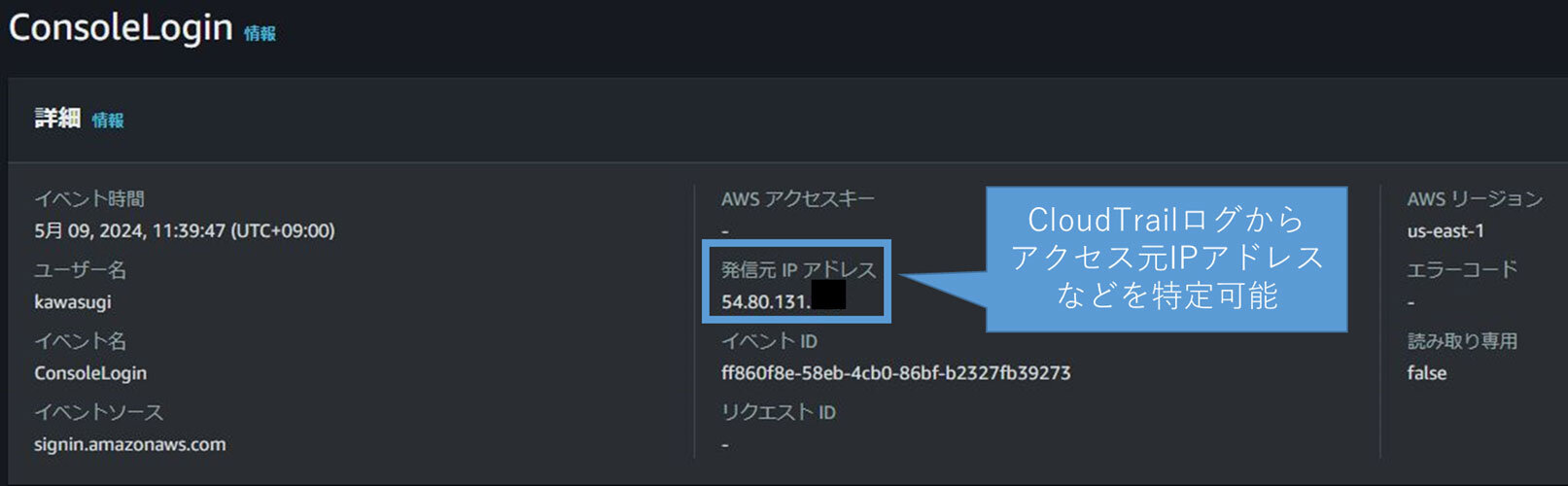Click the イベントソース label

click(98, 412)
